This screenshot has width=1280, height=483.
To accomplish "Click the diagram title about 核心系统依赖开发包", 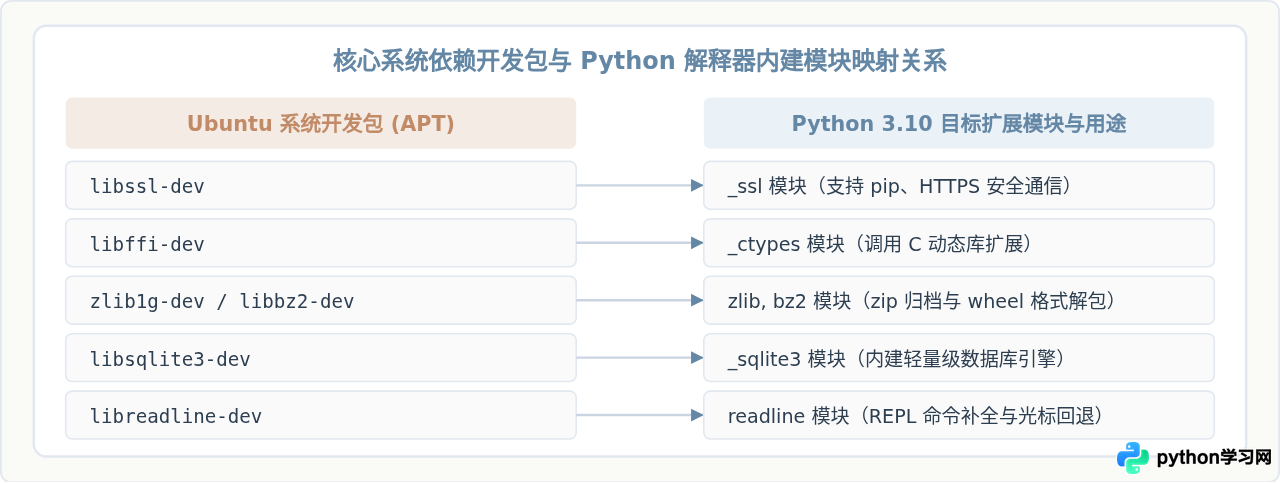I will point(640,62).
